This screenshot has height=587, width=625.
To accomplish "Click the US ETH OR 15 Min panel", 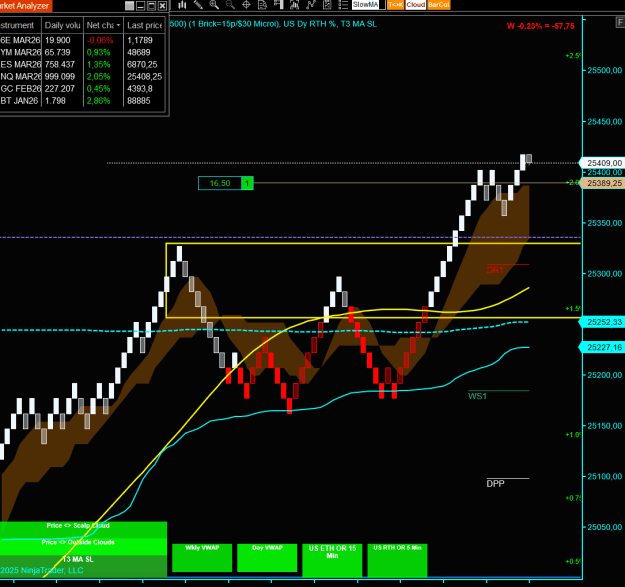I will pos(332,560).
